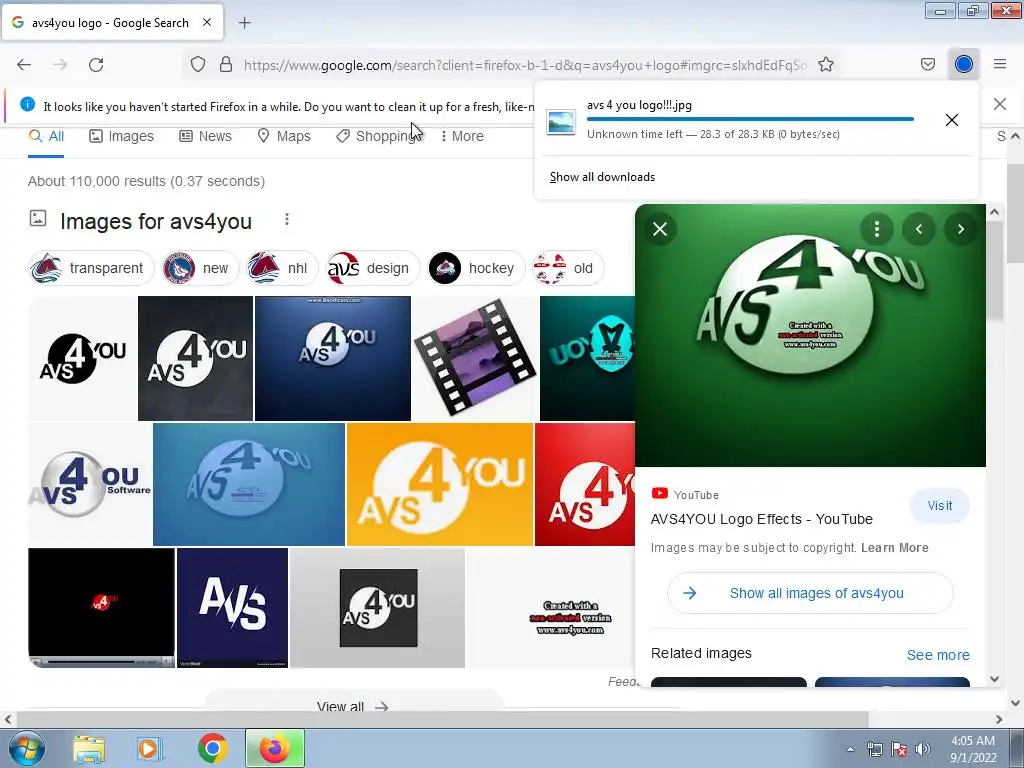Open the tracking protection shield icon
The height and width of the screenshot is (768, 1024).
[198, 65]
